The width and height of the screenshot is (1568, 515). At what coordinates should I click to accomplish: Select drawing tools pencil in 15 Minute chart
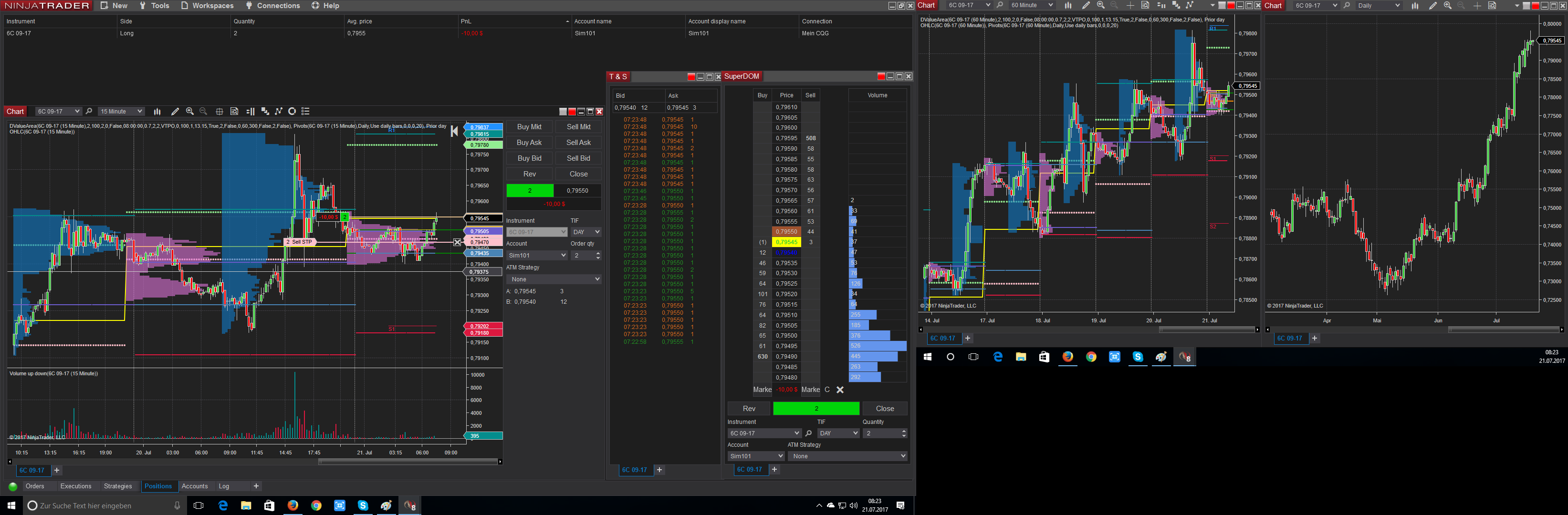coord(175,111)
